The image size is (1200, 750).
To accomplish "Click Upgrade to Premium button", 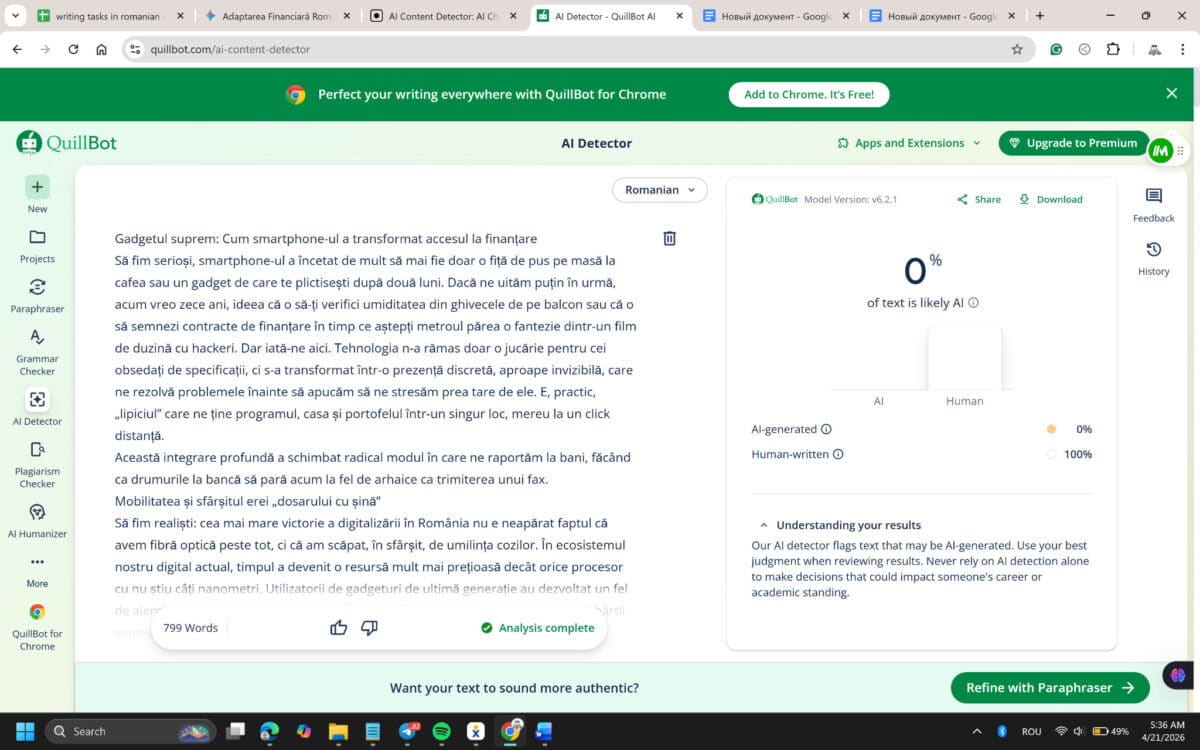I will coord(1071,143).
